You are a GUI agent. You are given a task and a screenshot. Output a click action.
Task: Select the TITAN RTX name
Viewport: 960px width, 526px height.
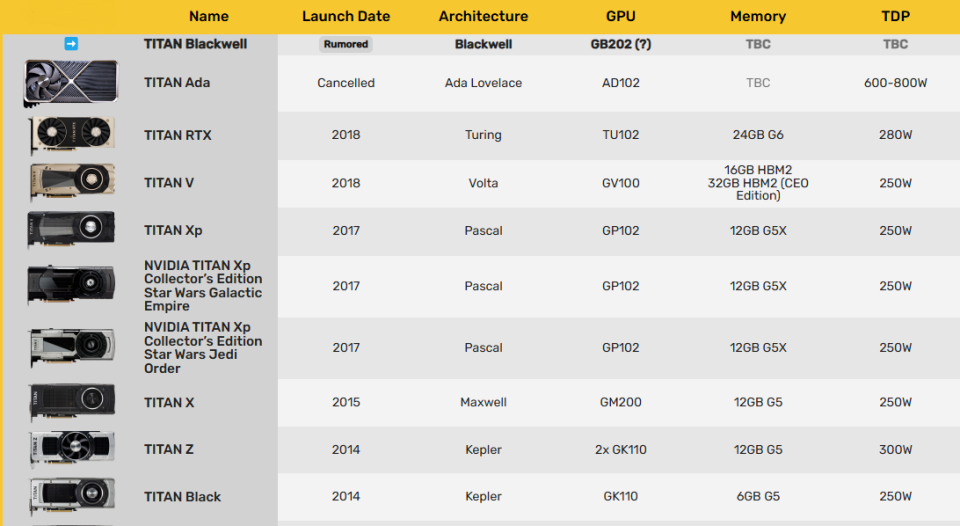(x=178, y=135)
